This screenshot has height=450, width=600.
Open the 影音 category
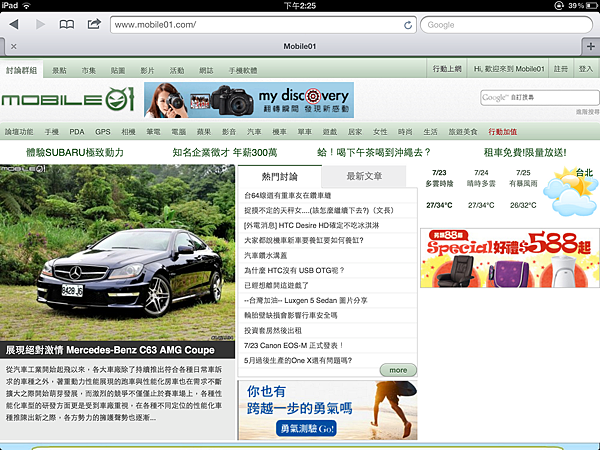tap(229, 132)
